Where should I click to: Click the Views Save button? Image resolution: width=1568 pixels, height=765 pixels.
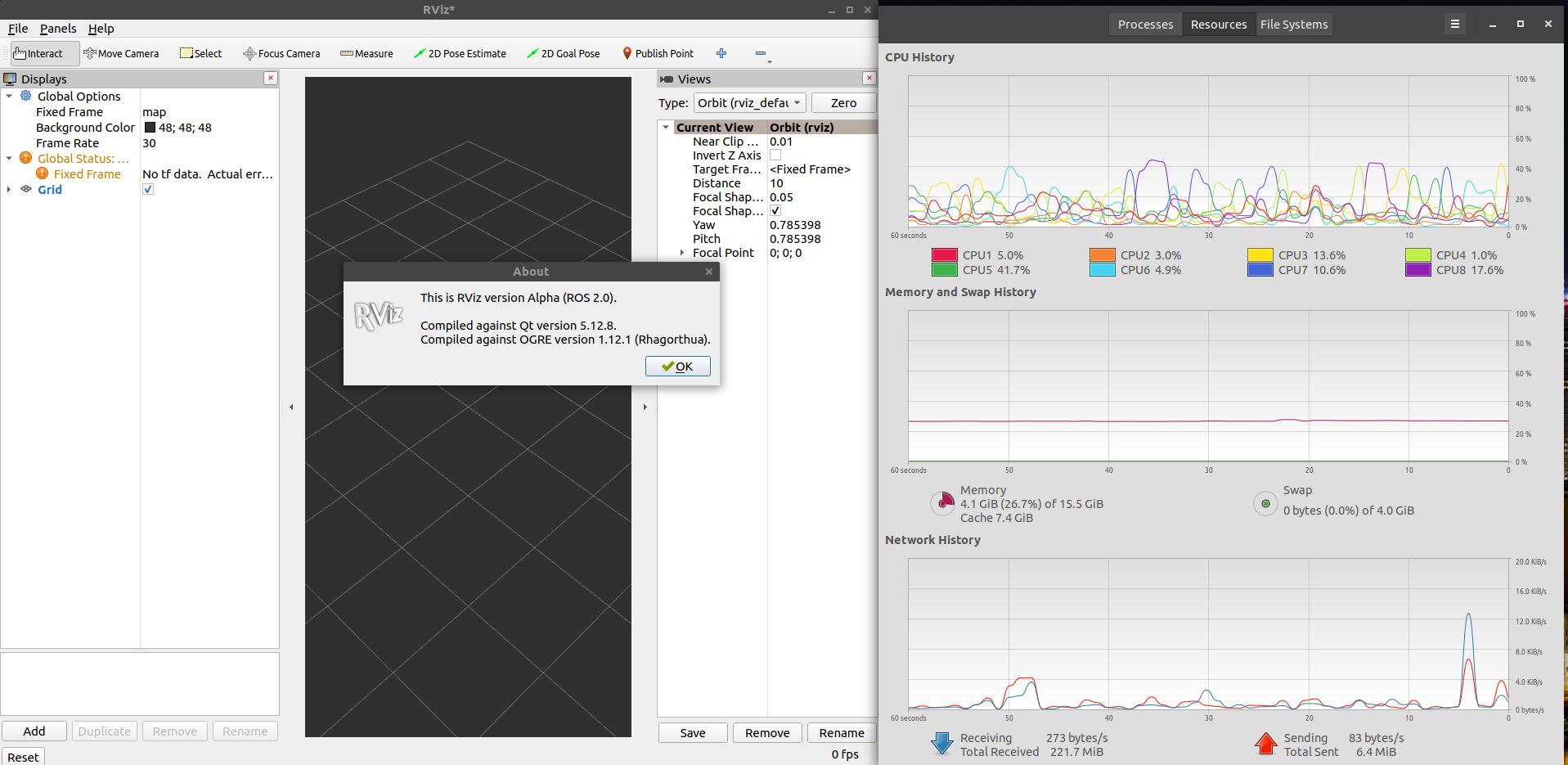693,732
